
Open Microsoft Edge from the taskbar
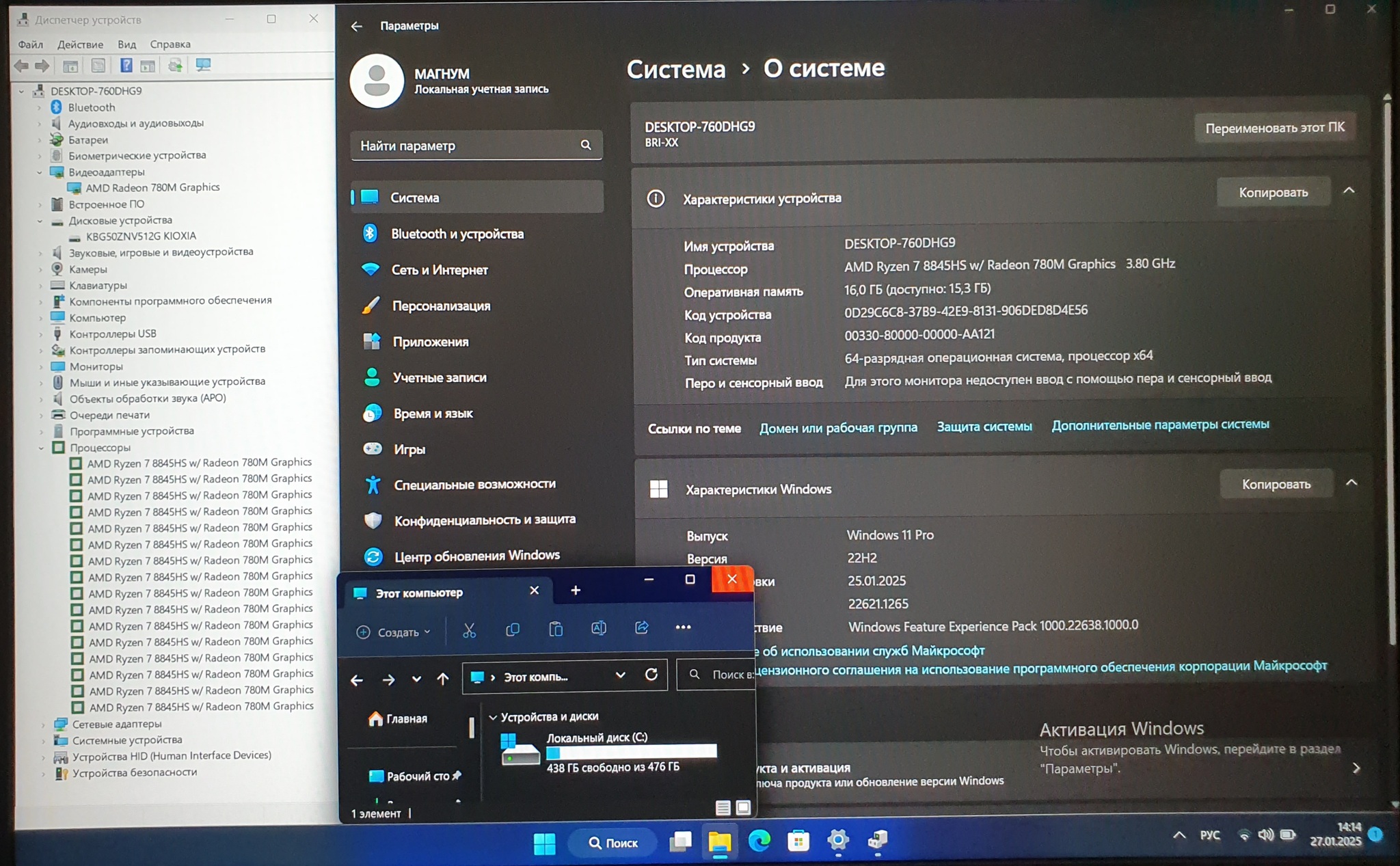759,840
